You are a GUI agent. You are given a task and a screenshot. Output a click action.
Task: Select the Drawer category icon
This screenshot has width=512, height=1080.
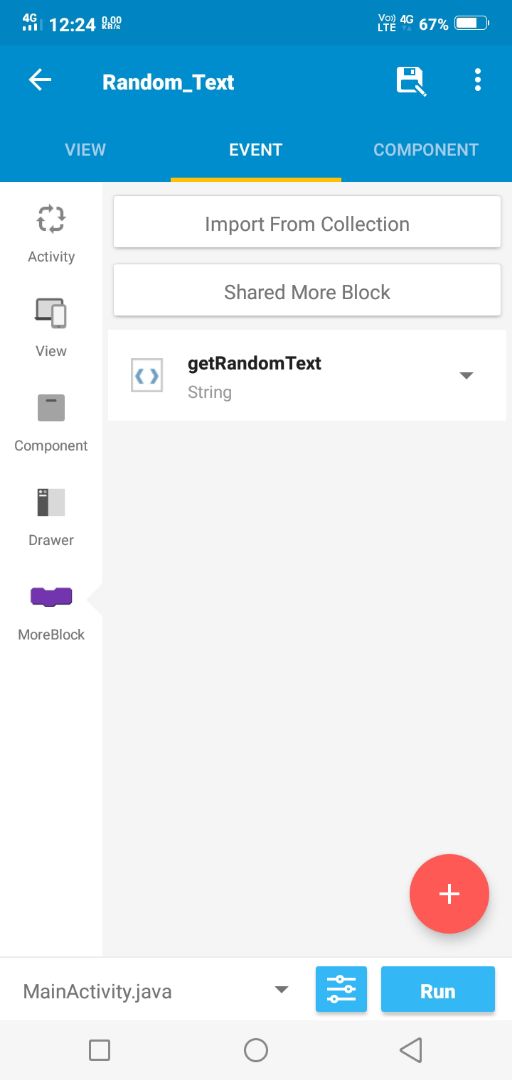coord(51,502)
